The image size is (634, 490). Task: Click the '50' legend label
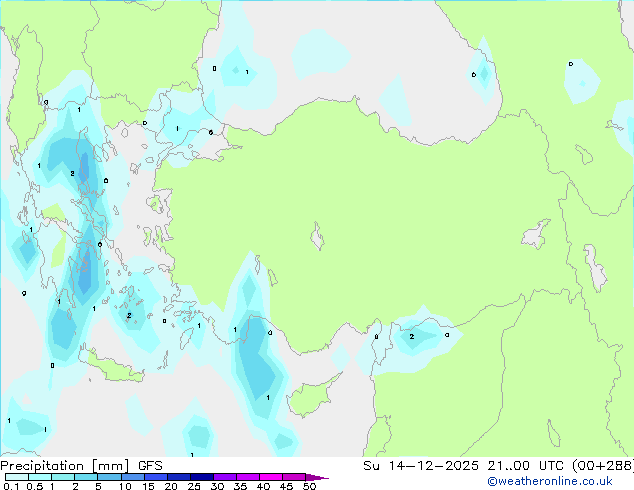[x=309, y=486]
